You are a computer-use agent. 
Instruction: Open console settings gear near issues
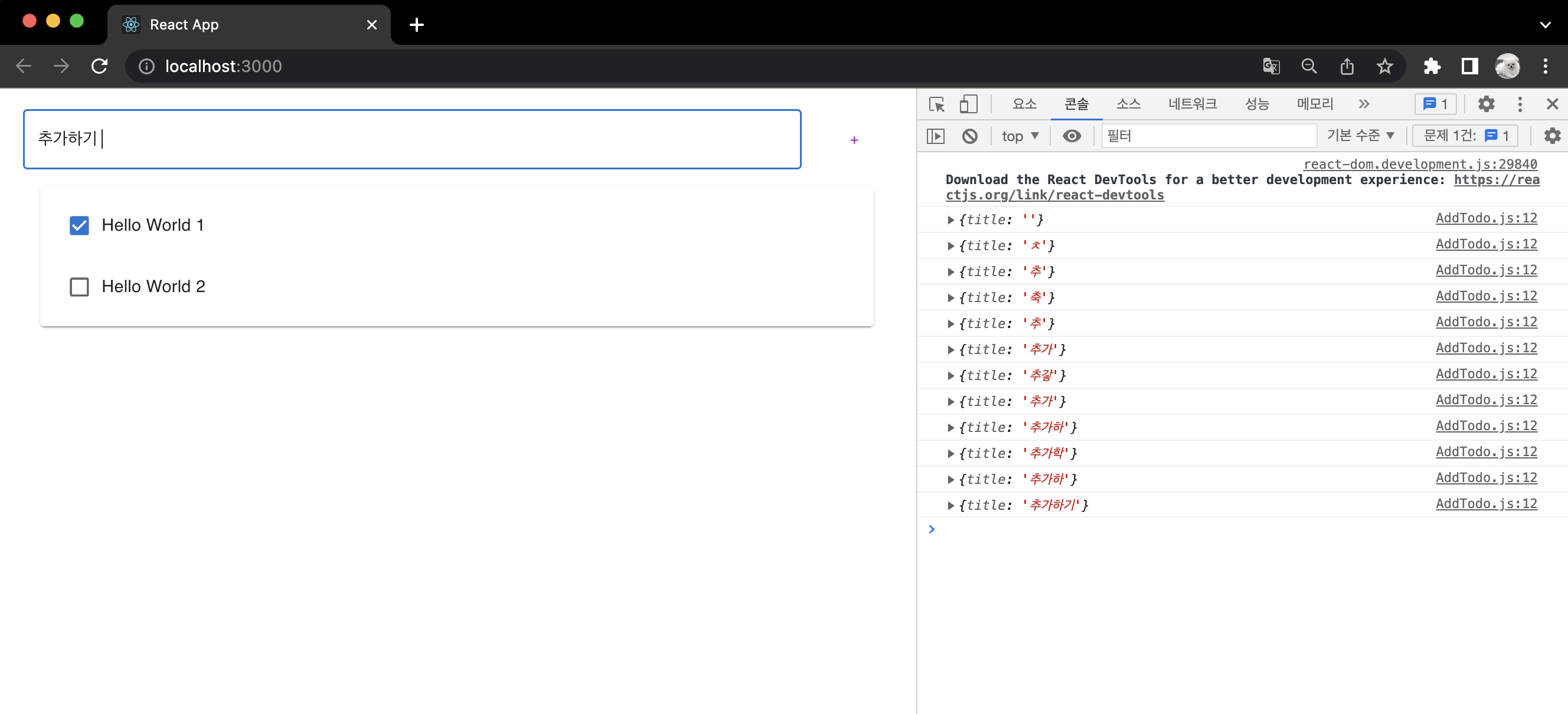point(1551,136)
